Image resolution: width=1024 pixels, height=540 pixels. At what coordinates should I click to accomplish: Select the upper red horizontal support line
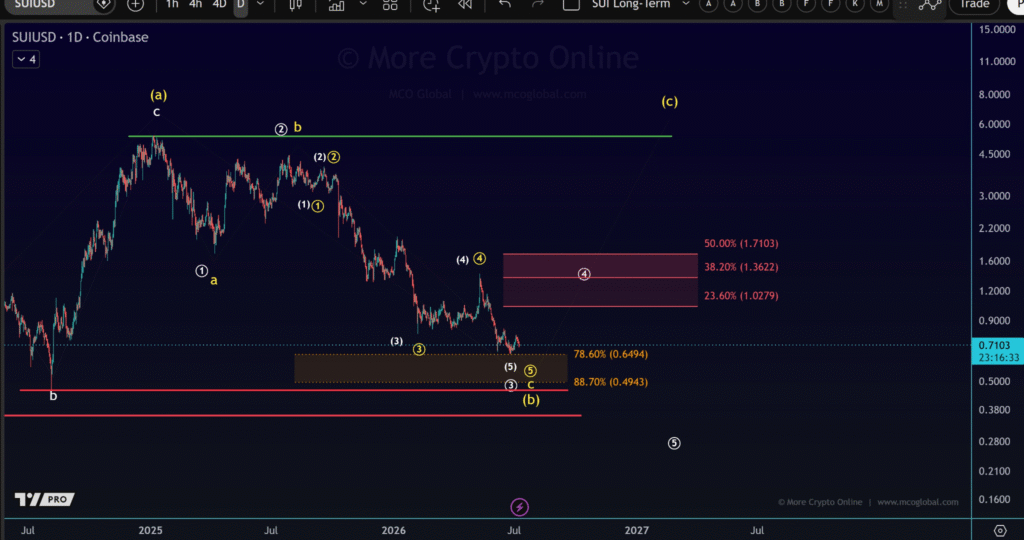tap(293, 390)
